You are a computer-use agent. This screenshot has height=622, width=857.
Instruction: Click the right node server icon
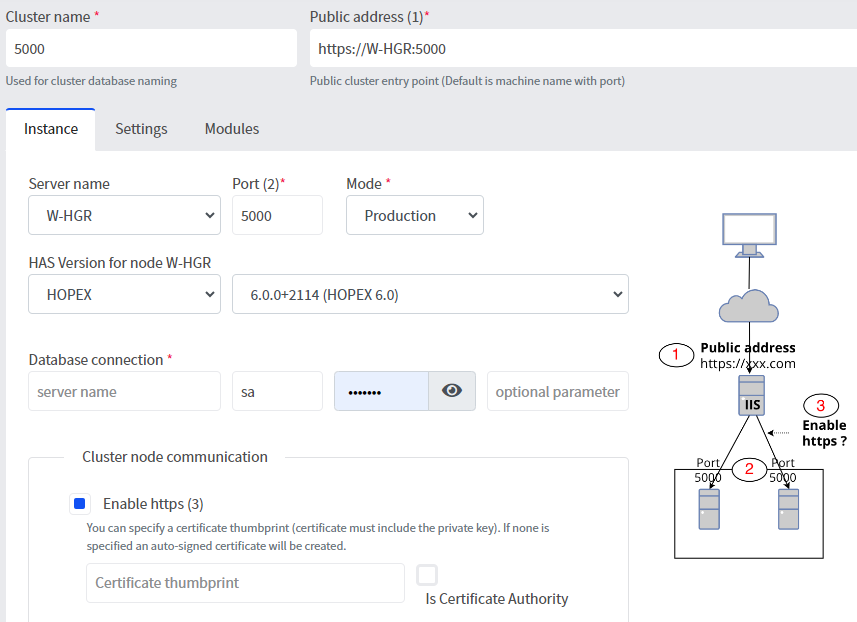coord(788,510)
